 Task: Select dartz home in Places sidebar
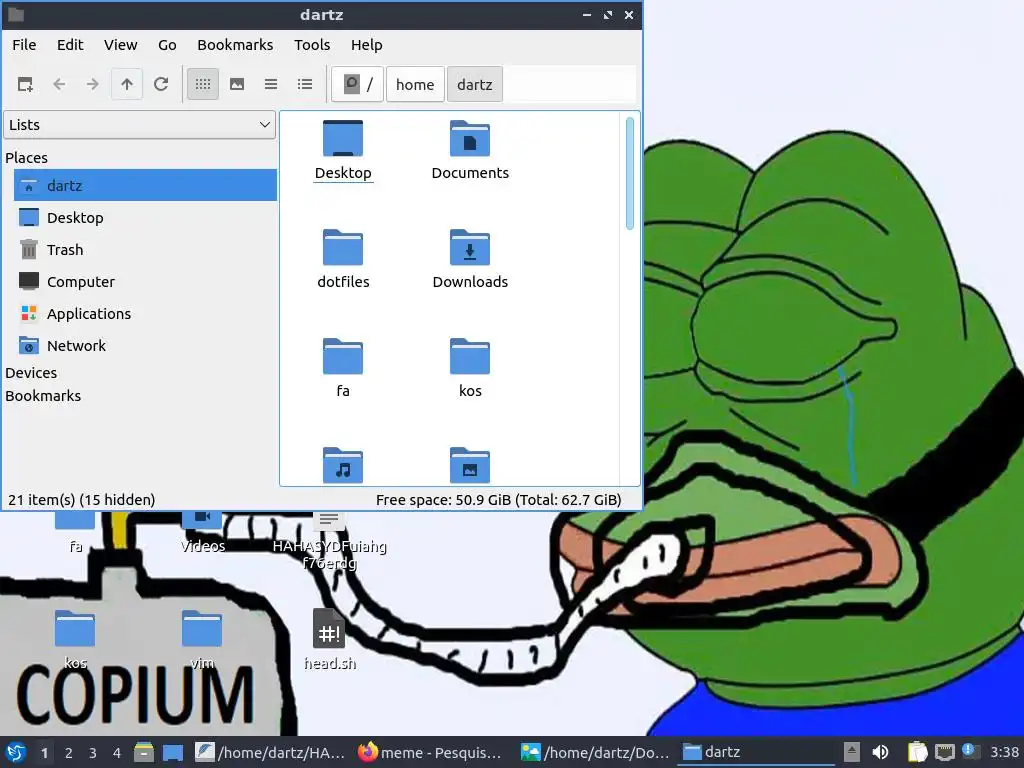click(146, 185)
